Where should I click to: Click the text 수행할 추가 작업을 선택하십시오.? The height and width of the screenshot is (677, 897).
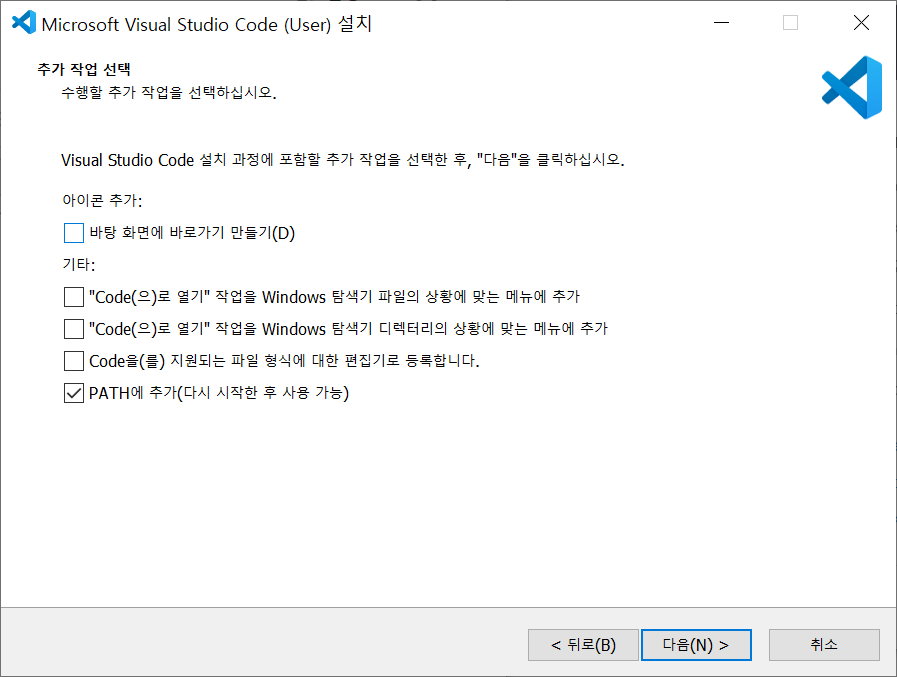click(169, 93)
